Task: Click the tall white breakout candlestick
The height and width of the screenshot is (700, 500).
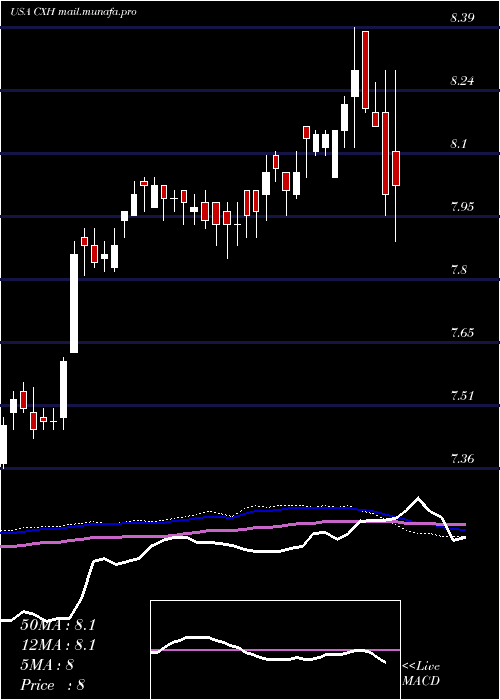Action: click(74, 304)
